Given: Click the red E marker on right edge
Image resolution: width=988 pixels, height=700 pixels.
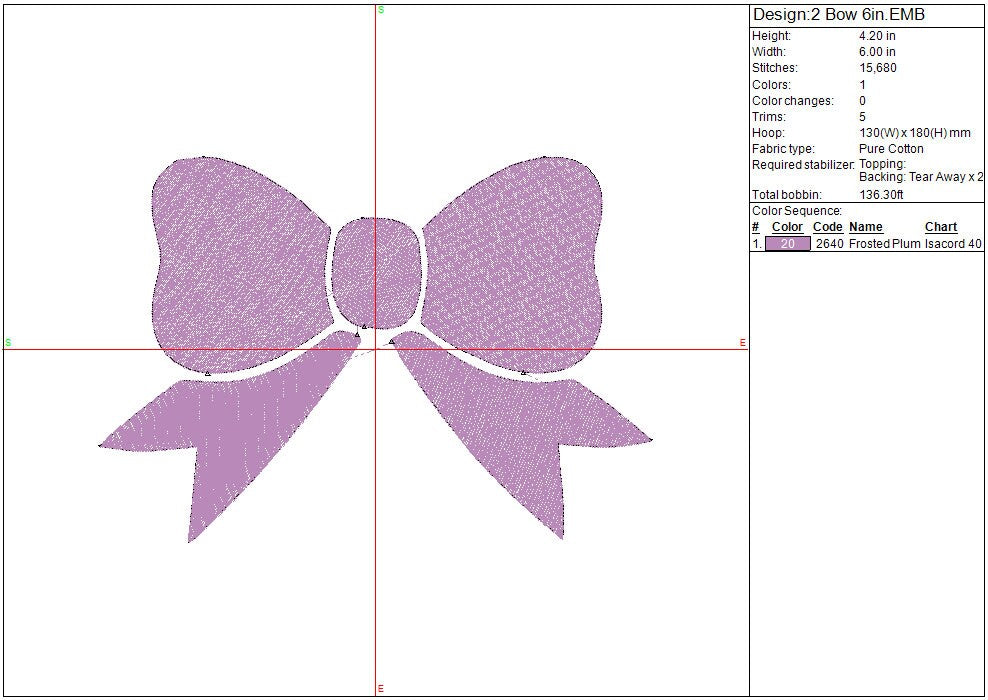Looking at the screenshot, I should click(x=742, y=343).
